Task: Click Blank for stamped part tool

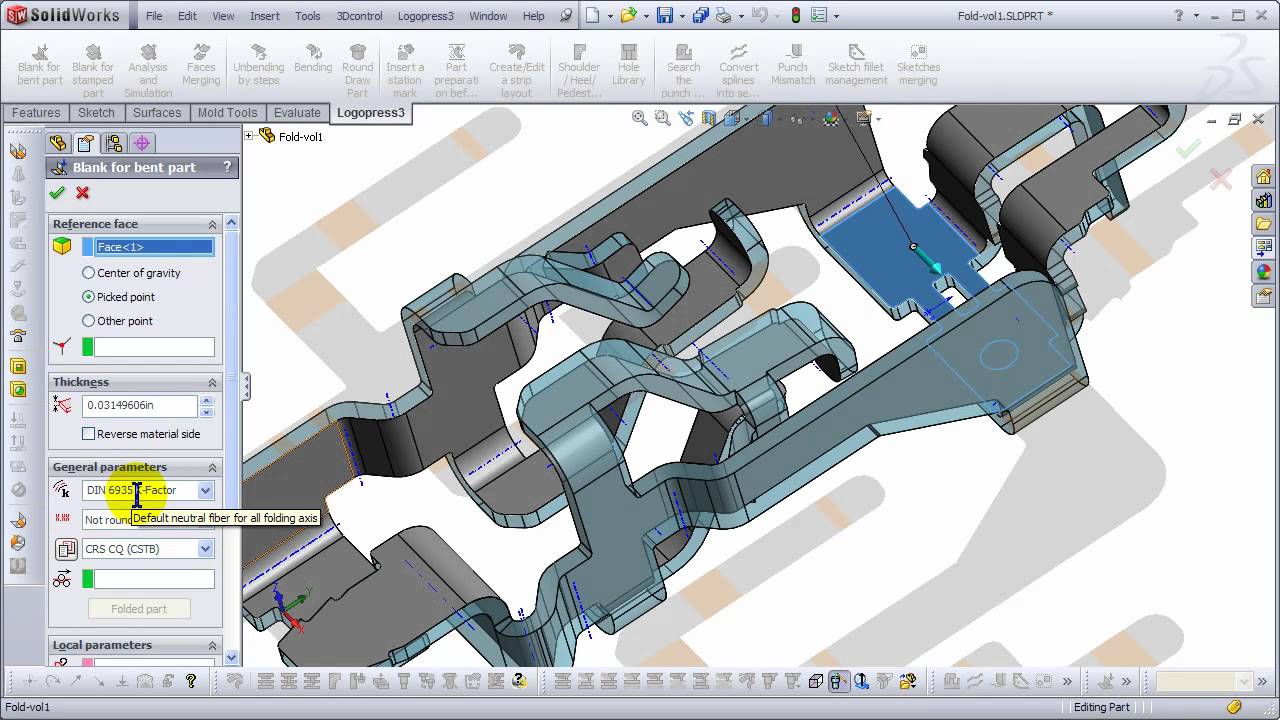Action: pos(93,66)
